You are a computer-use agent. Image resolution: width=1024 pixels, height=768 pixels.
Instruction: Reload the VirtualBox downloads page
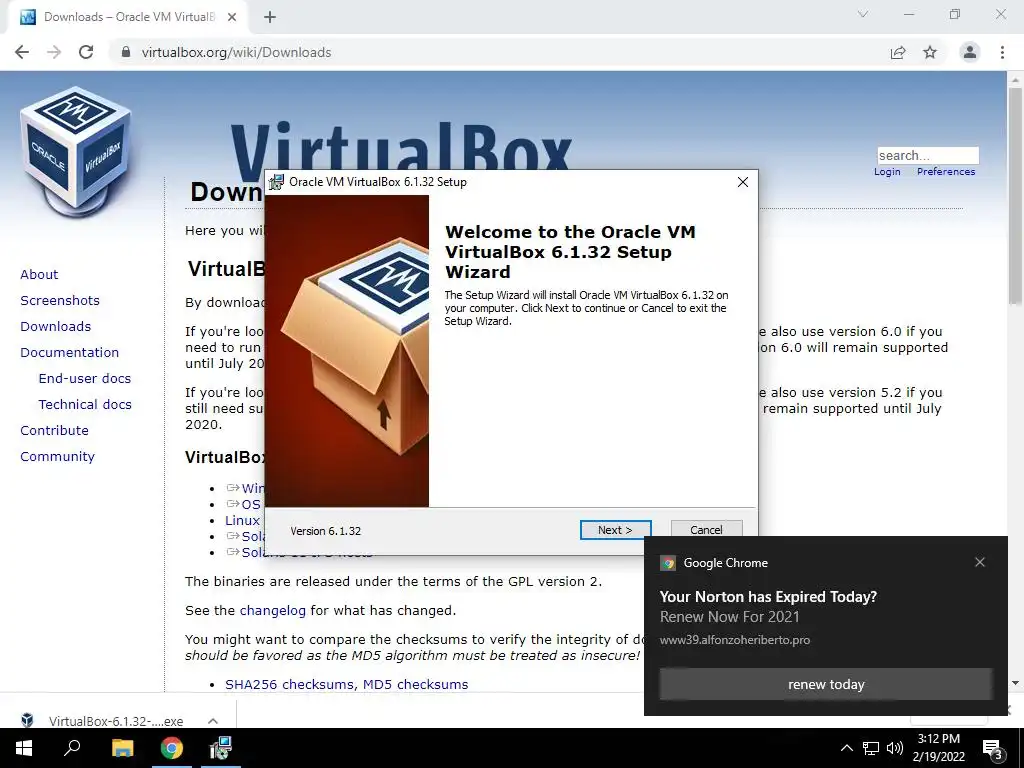tap(86, 52)
